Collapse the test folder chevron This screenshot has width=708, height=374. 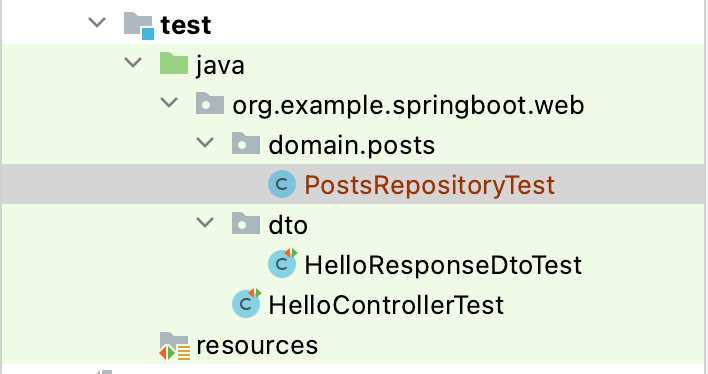click(x=97, y=23)
